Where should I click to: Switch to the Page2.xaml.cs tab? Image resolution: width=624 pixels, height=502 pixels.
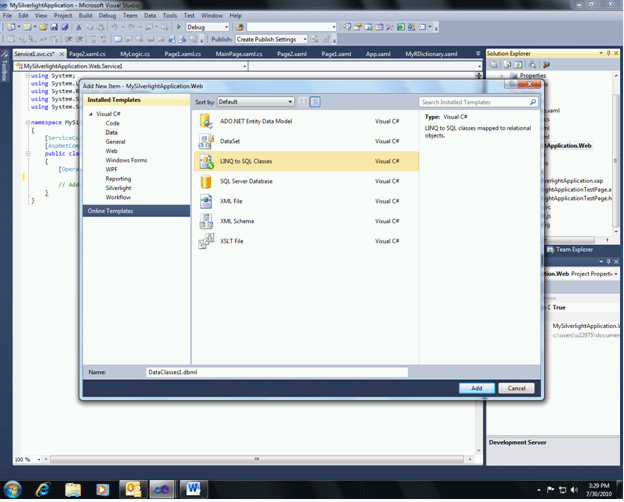(x=87, y=54)
